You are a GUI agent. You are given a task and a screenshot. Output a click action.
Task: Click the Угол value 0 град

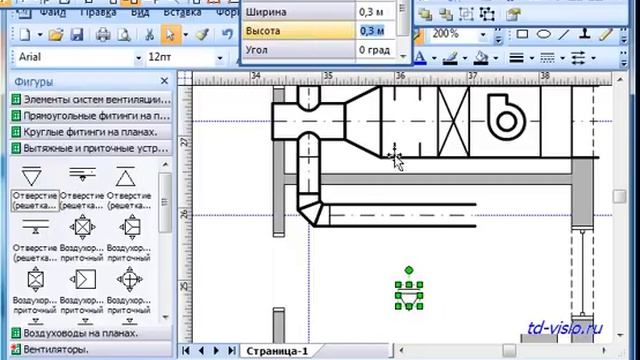tap(376, 50)
